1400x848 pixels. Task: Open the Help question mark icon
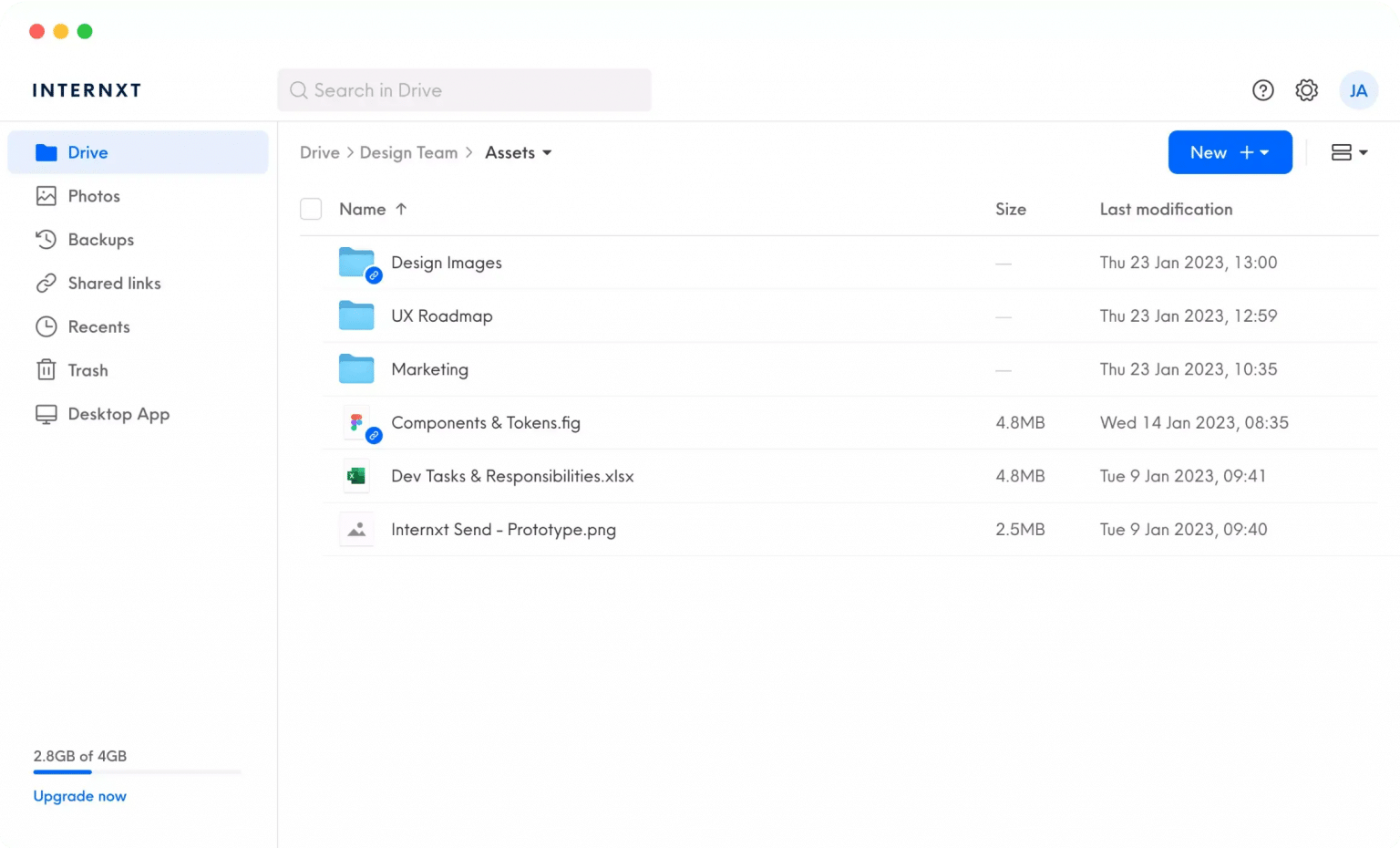[1262, 90]
